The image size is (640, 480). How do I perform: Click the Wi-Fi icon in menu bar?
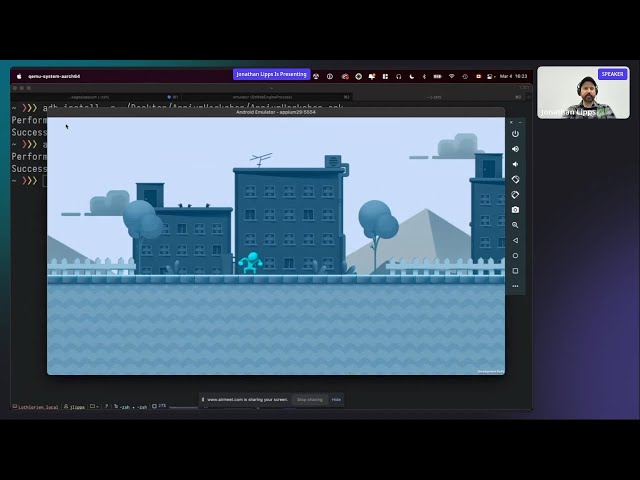451,76
